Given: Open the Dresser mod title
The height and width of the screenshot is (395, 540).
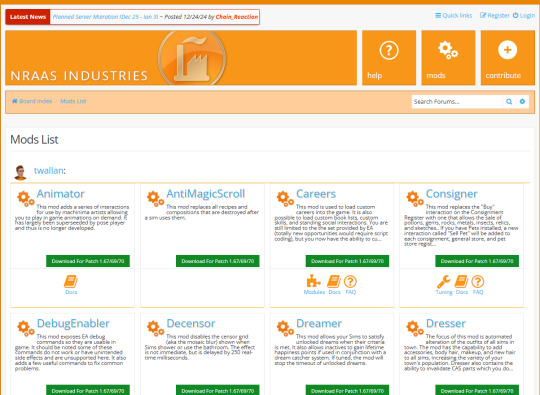Looking at the screenshot, I should (x=446, y=324).
